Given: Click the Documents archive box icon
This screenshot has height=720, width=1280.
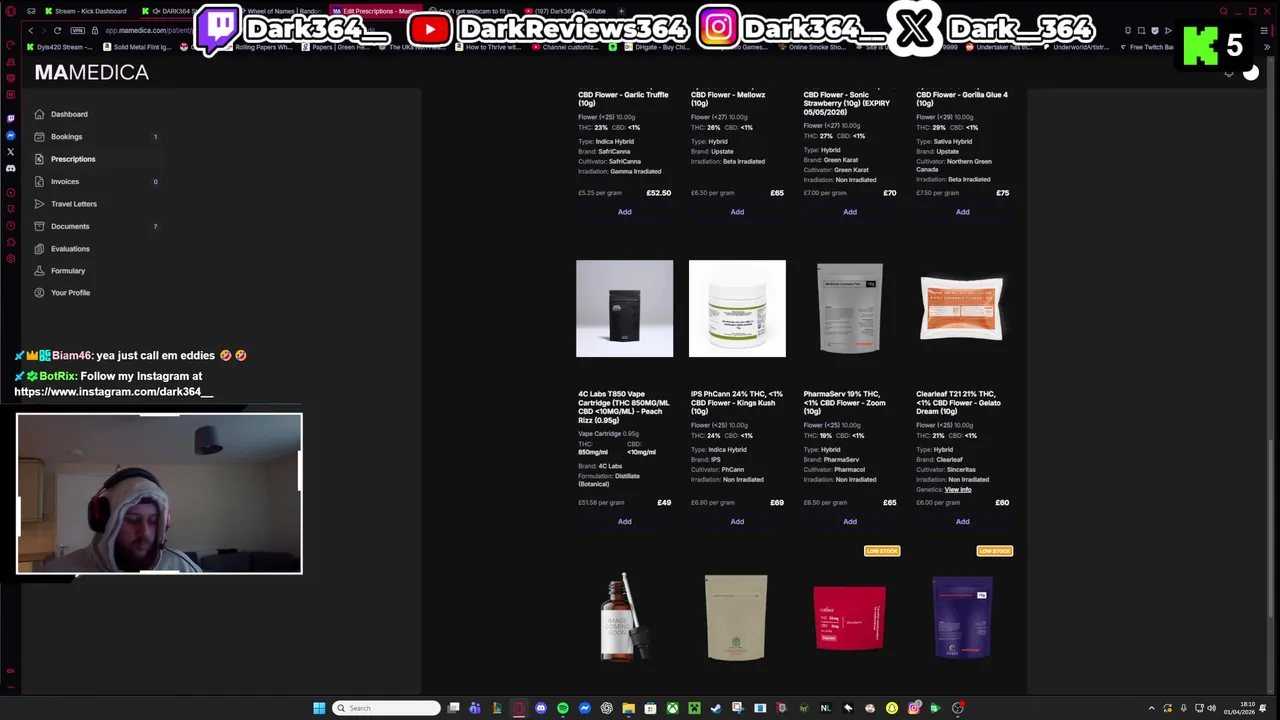Looking at the screenshot, I should [39, 226].
